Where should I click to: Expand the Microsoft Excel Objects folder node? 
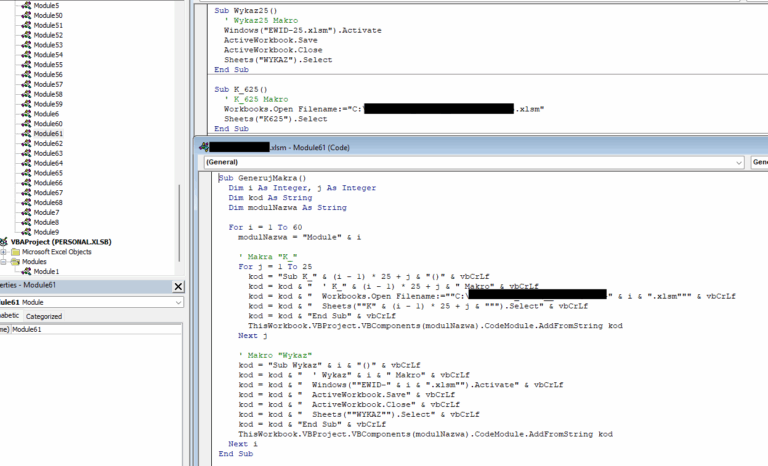[x=4, y=252]
